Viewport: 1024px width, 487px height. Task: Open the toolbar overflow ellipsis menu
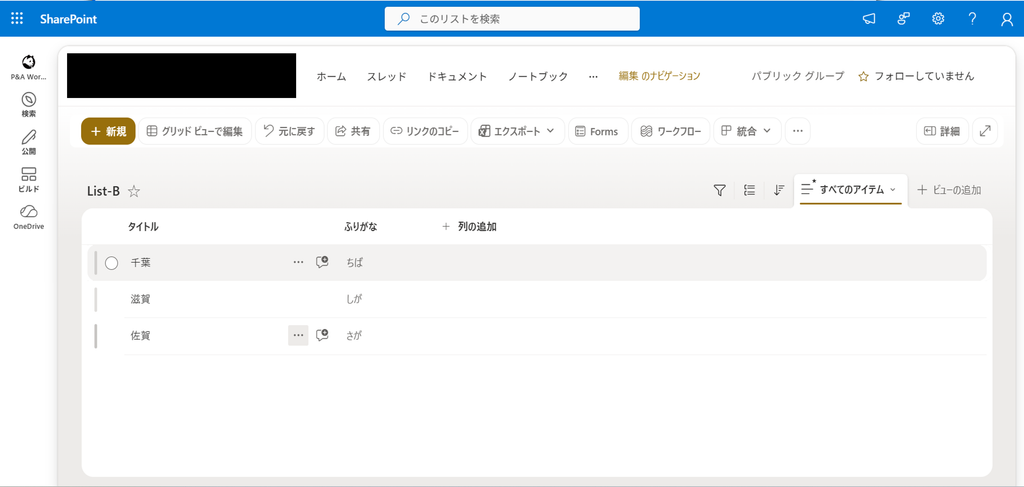click(797, 131)
